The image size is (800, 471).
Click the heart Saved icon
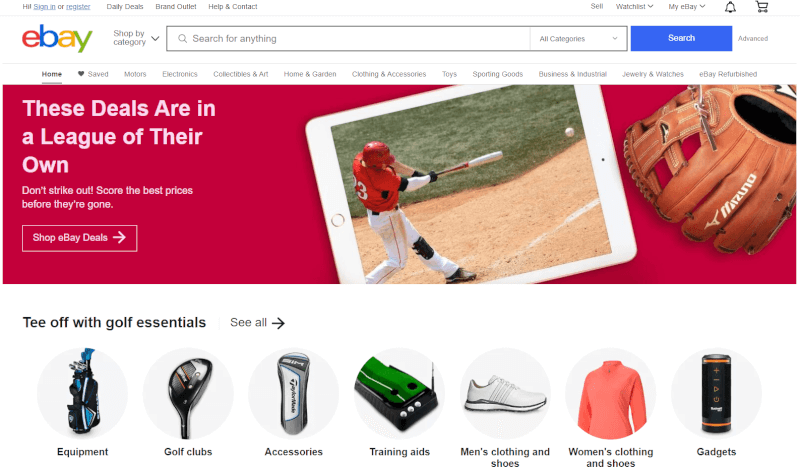81,73
